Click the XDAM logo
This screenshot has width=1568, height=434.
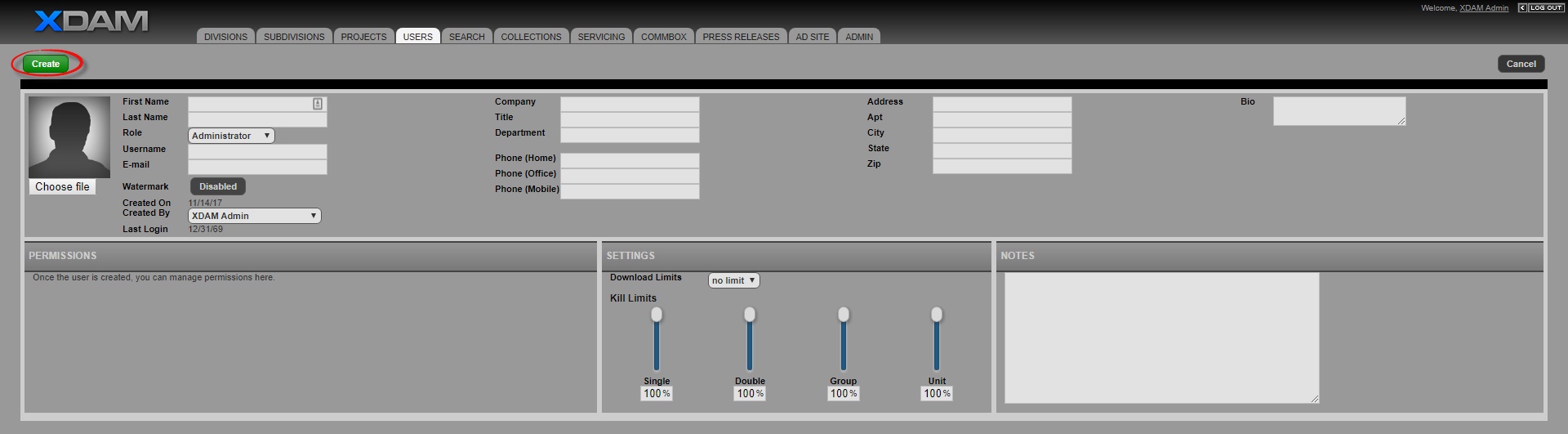coord(91,21)
